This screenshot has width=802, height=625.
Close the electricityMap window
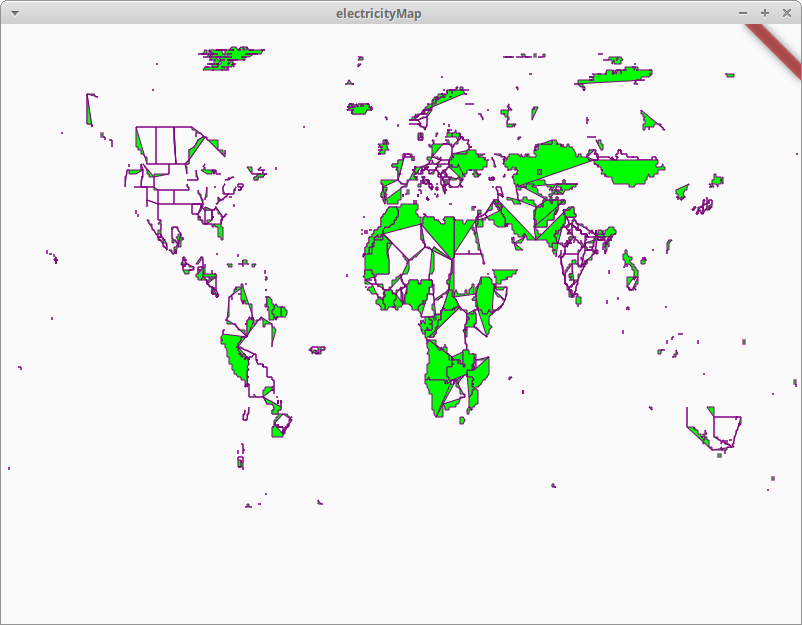(787, 13)
